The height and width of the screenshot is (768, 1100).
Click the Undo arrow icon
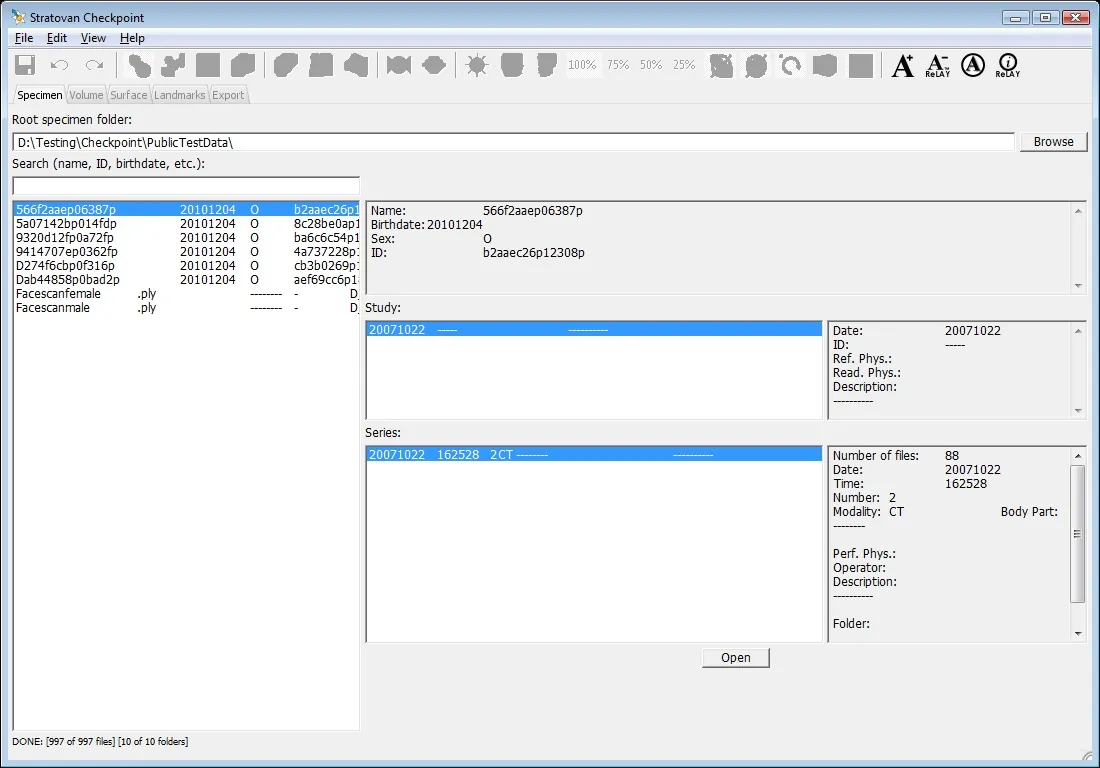coord(60,66)
